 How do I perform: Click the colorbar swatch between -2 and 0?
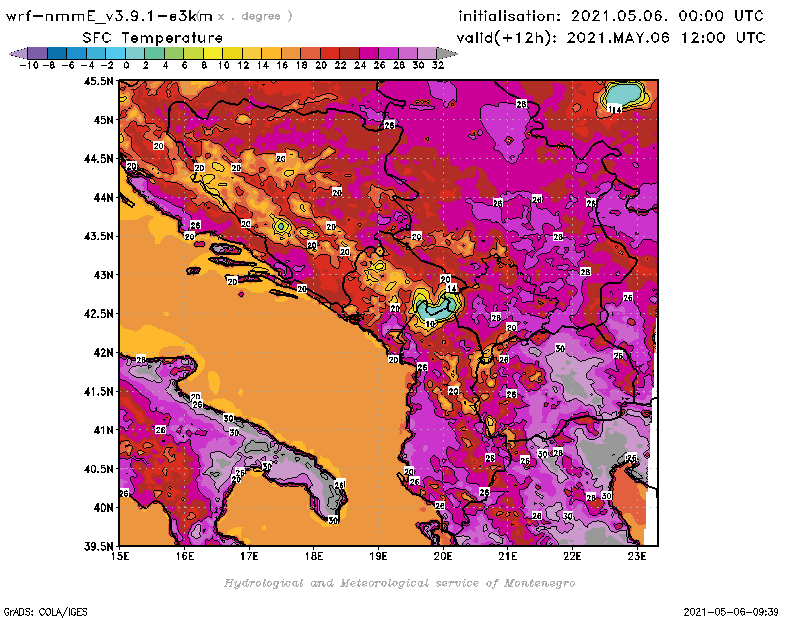(x=114, y=52)
